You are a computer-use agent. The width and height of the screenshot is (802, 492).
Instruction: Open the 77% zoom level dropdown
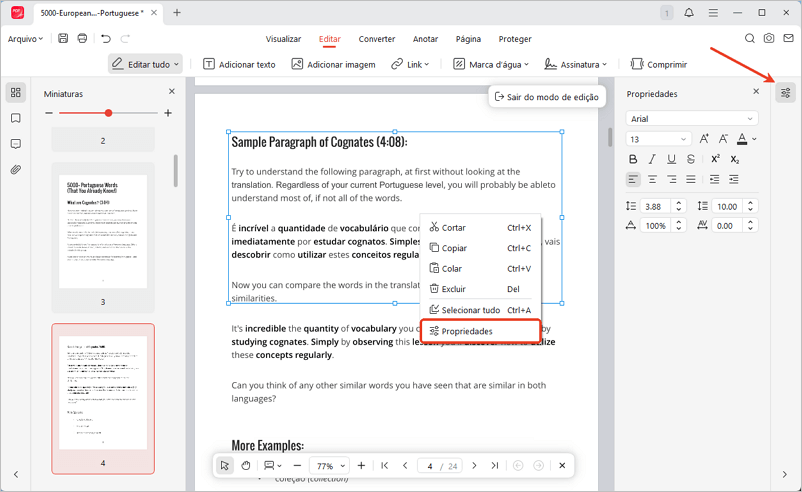tap(328, 466)
